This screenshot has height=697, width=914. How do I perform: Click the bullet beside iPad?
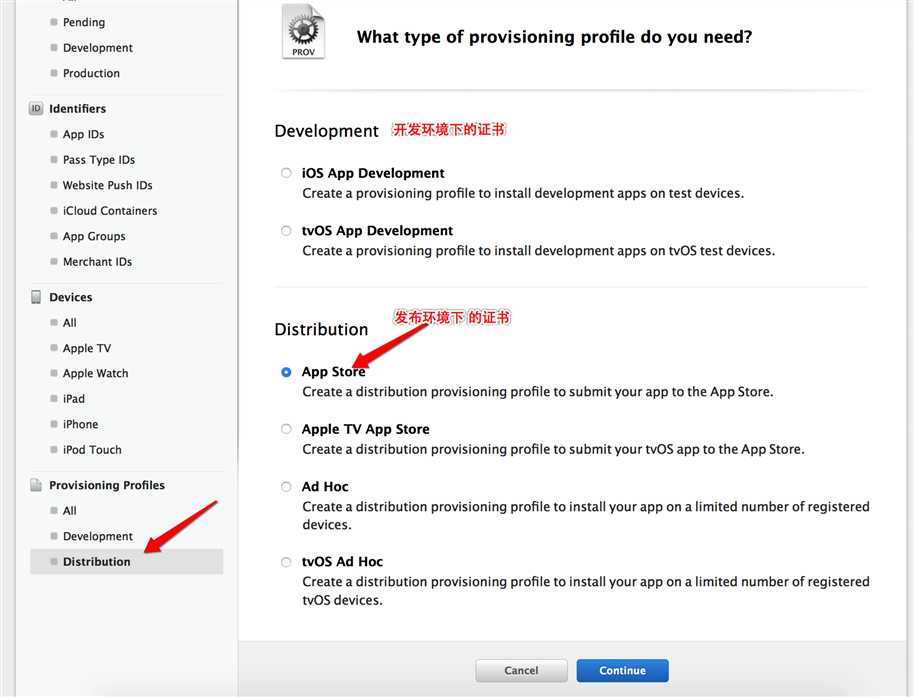(x=54, y=399)
